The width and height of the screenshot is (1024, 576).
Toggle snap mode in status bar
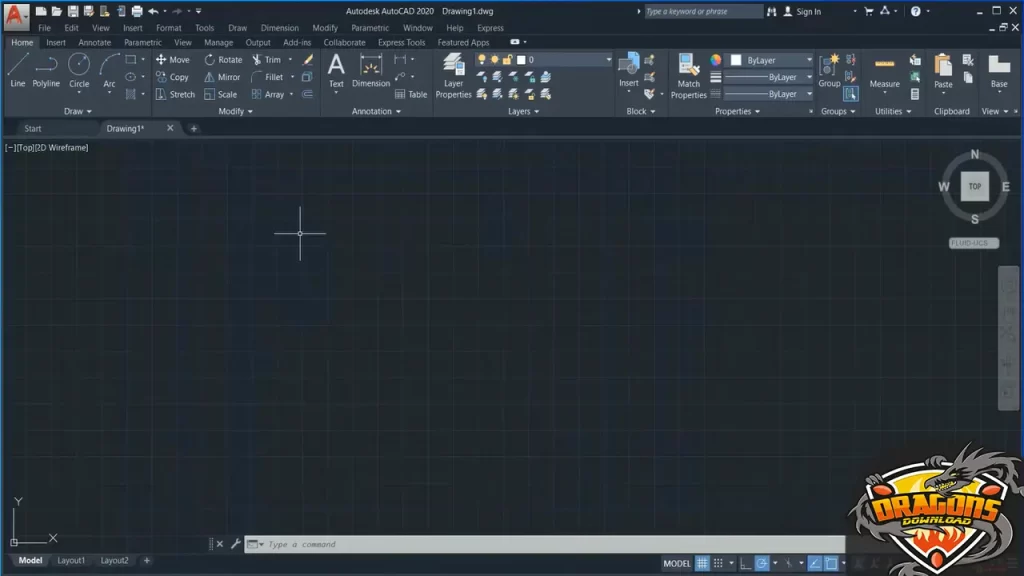(719, 563)
